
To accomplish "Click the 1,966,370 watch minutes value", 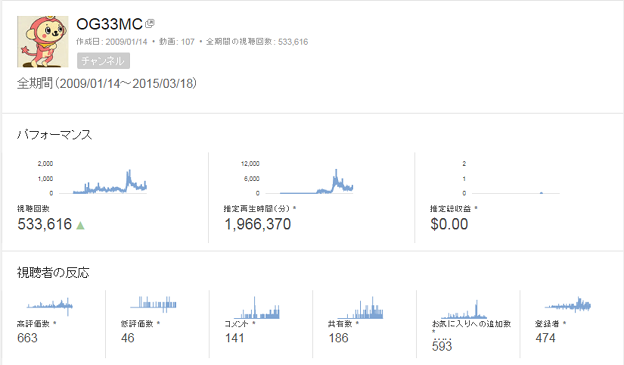I will [258, 224].
